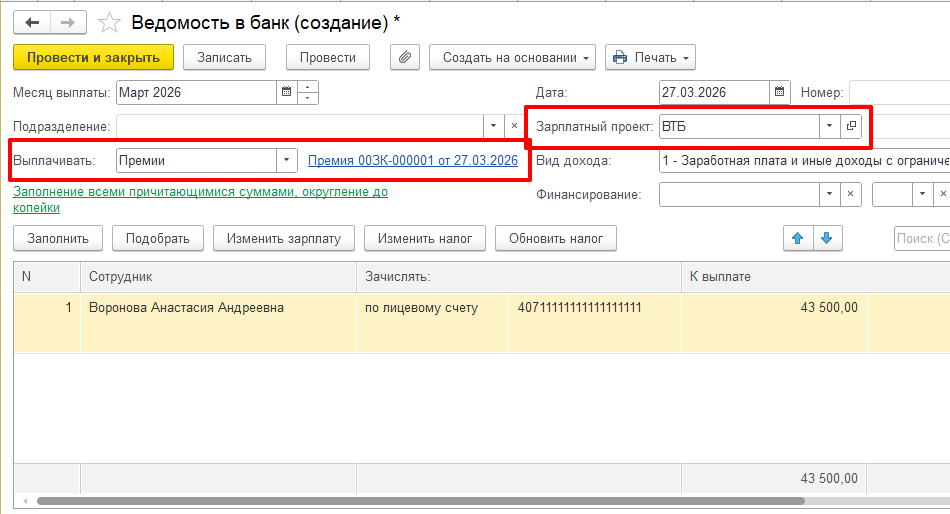Open the Печать dropdown menu

pos(650,57)
